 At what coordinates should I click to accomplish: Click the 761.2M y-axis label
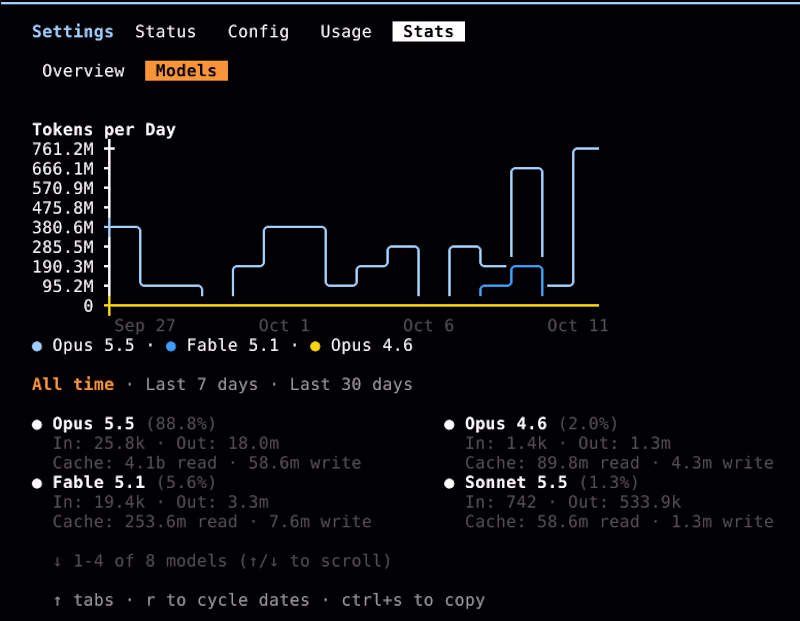[x=63, y=149]
